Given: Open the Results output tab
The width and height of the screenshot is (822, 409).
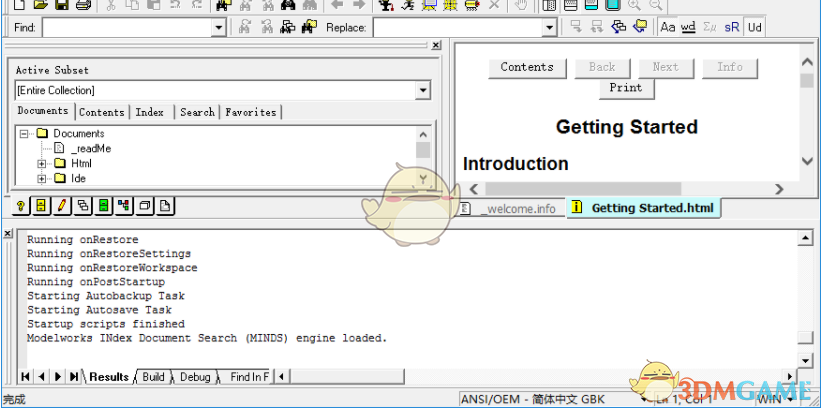Looking at the screenshot, I should (109, 376).
